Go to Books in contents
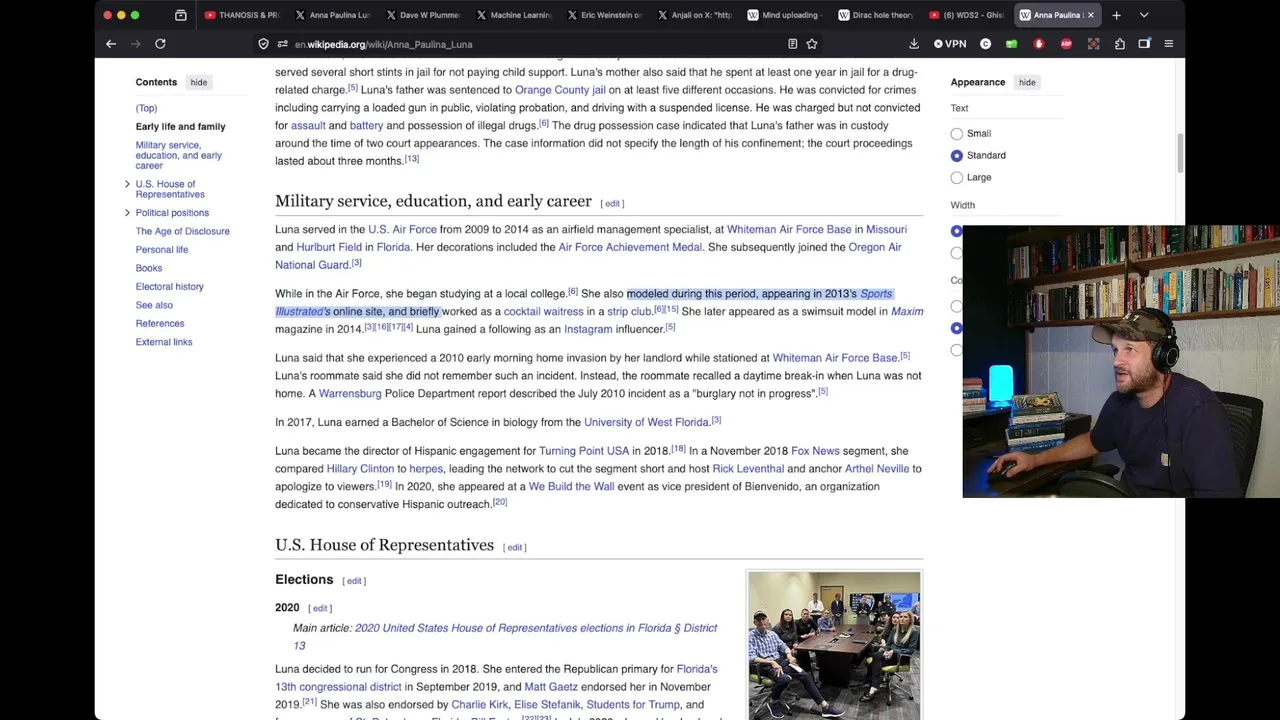The height and width of the screenshot is (720, 1280). [x=148, y=268]
